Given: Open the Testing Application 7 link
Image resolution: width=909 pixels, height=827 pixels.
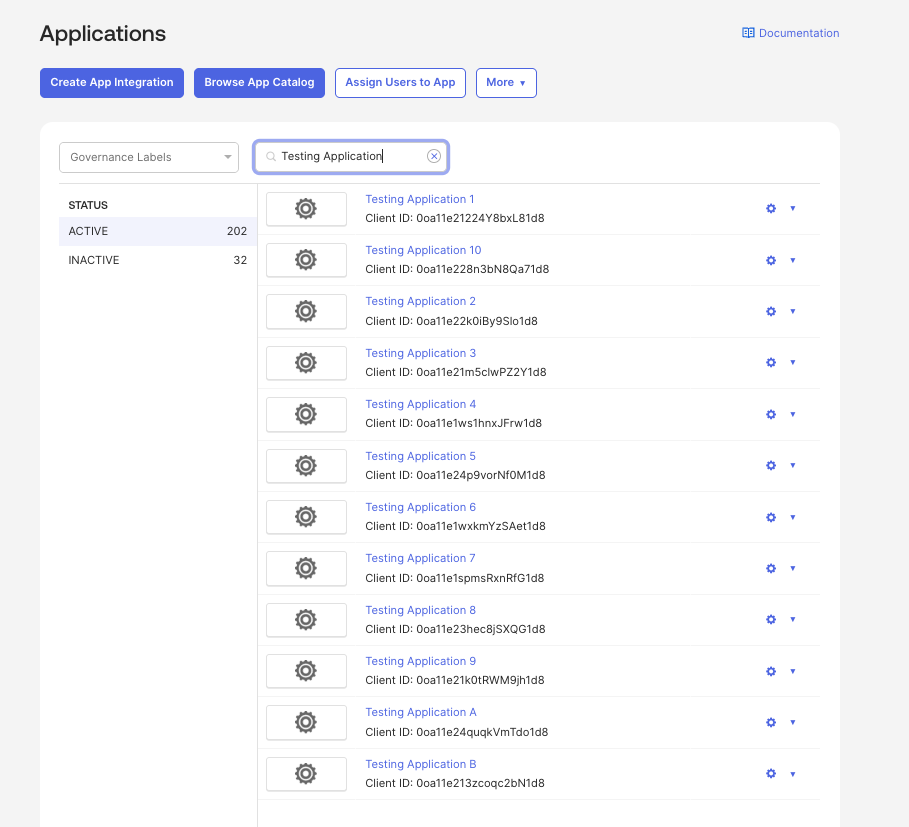Looking at the screenshot, I should (420, 559).
